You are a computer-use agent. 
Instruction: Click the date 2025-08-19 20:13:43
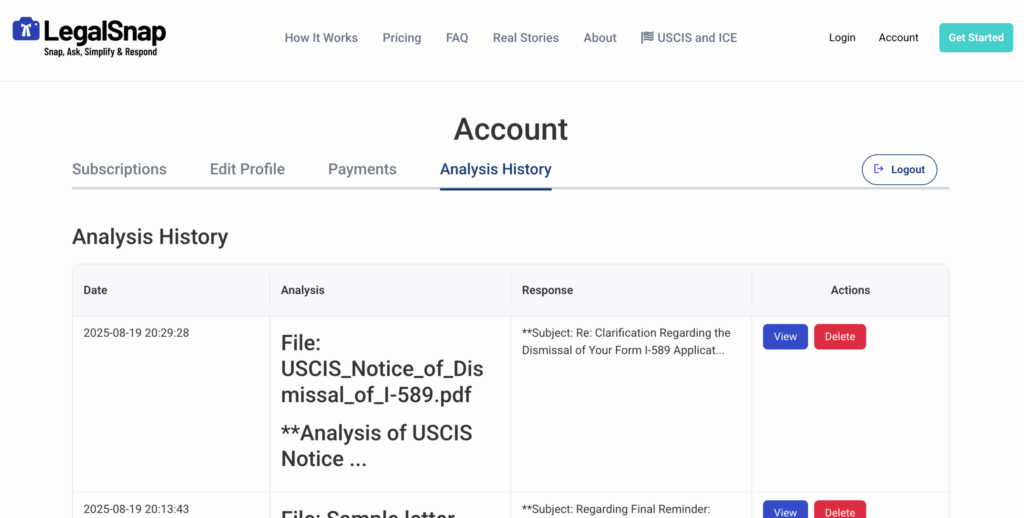136,509
